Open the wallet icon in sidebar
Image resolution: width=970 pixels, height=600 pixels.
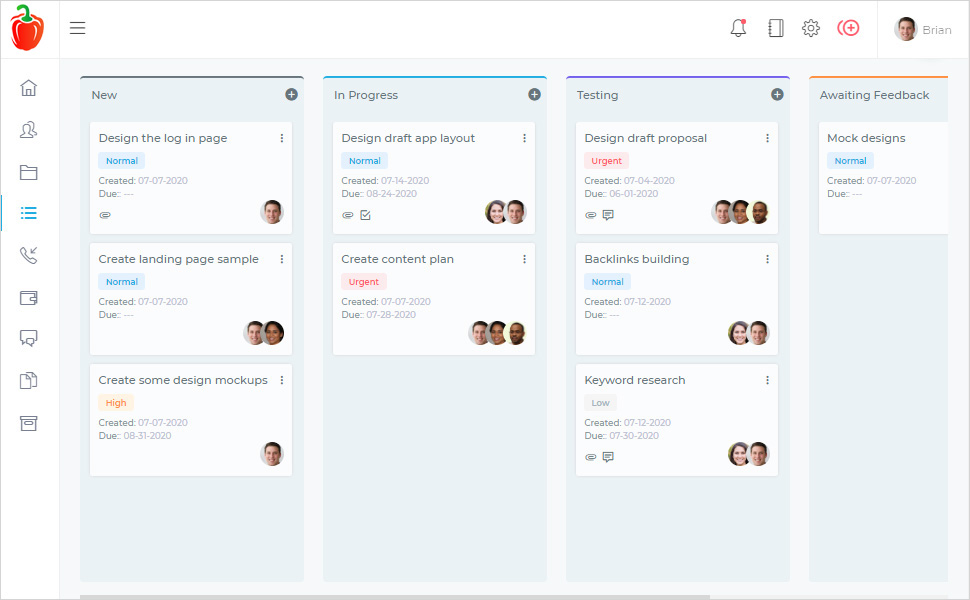(x=29, y=297)
